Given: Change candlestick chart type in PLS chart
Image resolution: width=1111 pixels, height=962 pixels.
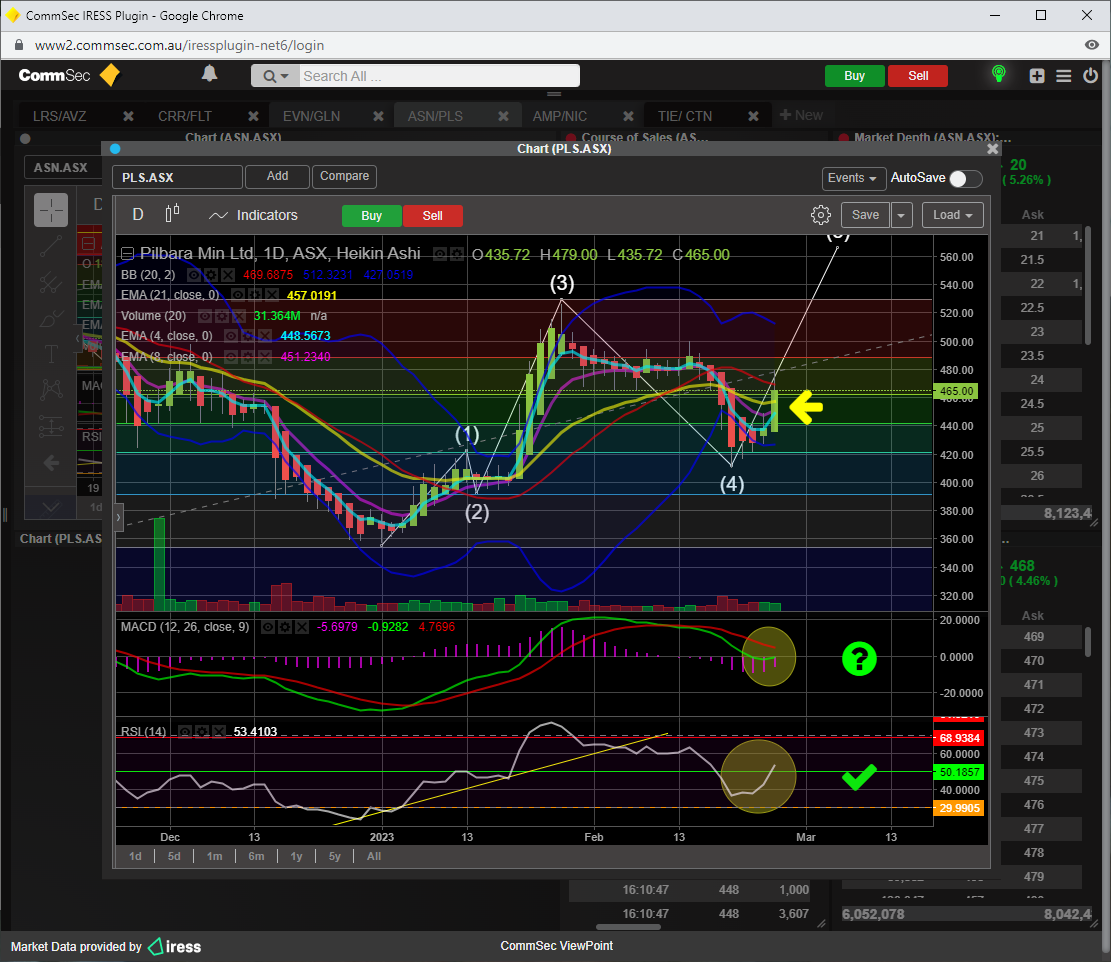Looking at the screenshot, I should [172, 213].
